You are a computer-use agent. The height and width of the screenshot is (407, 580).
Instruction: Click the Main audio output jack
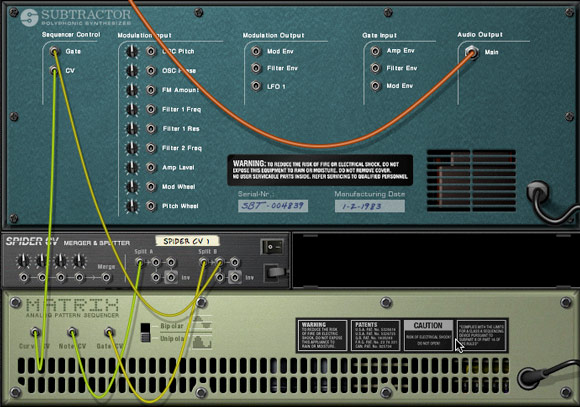point(471,52)
